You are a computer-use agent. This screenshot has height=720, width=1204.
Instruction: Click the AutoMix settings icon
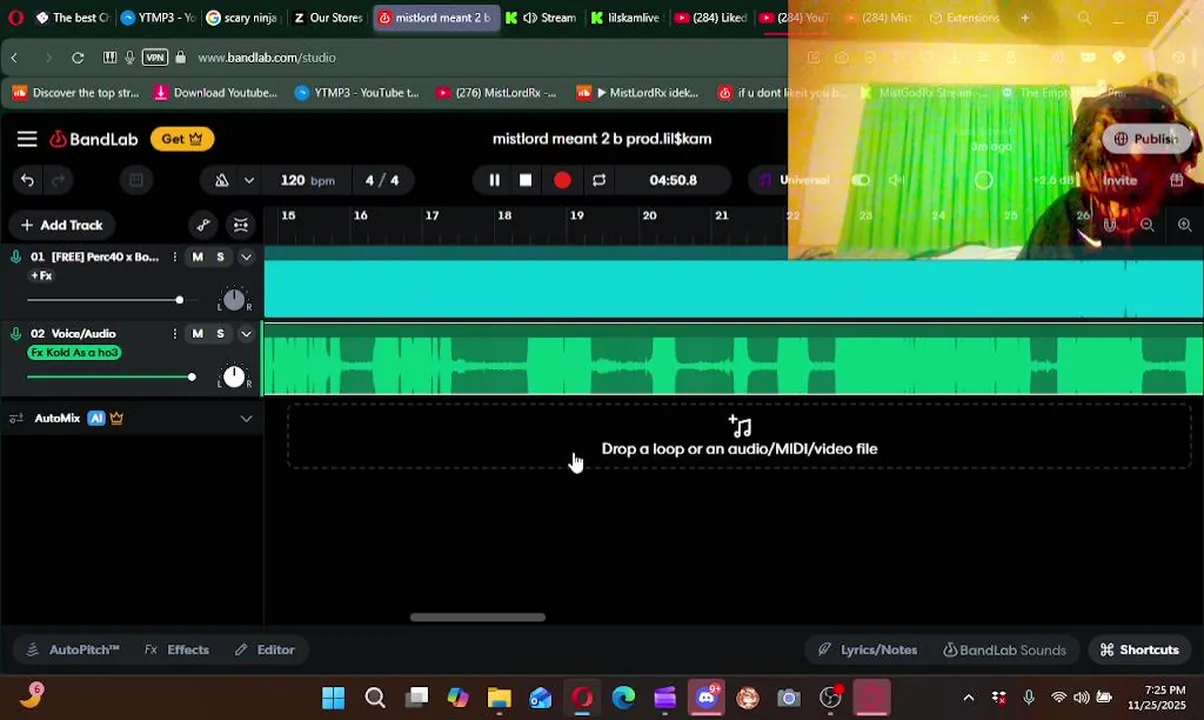16,418
